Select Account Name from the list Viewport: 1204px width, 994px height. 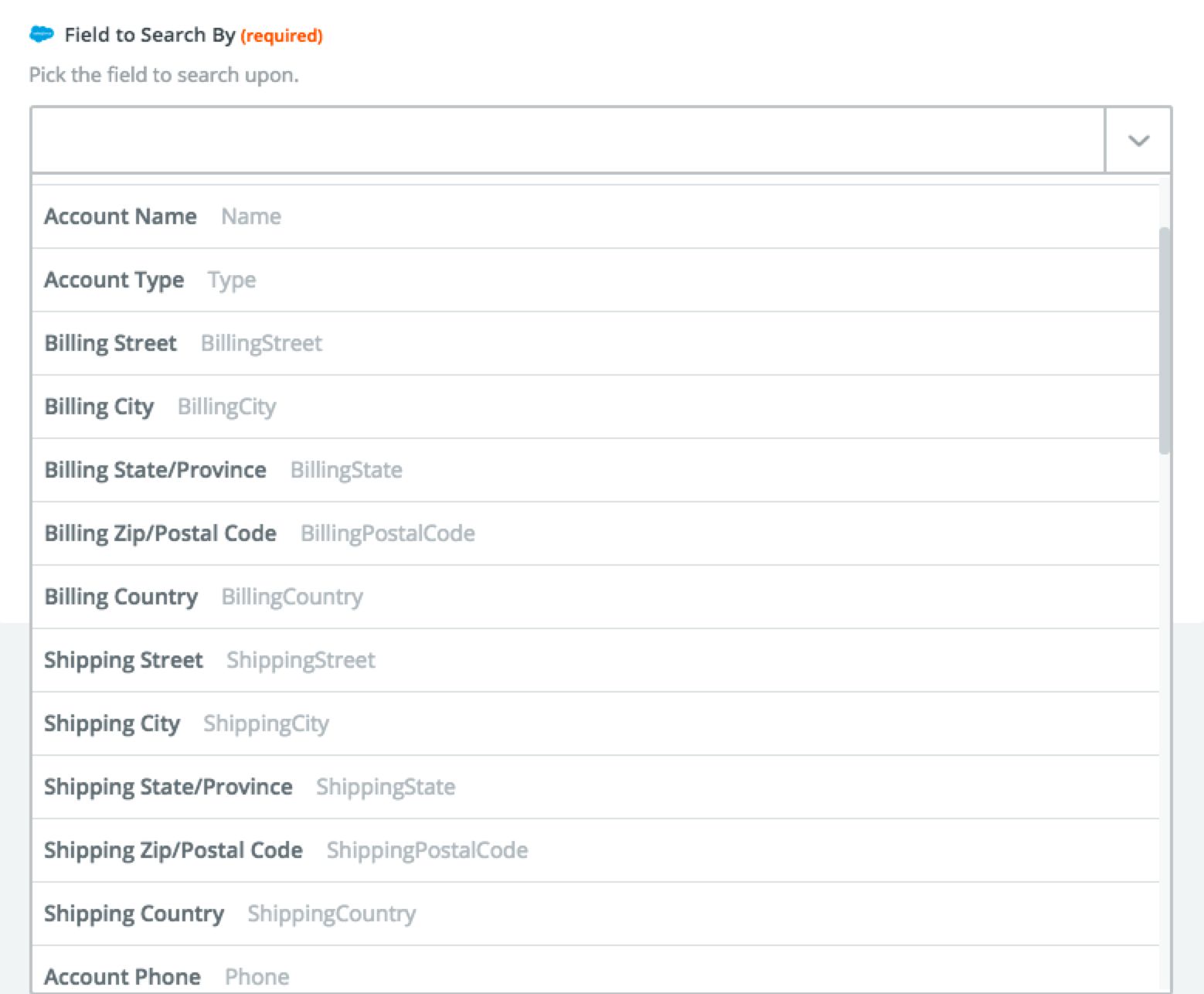pyautogui.click(x=121, y=216)
